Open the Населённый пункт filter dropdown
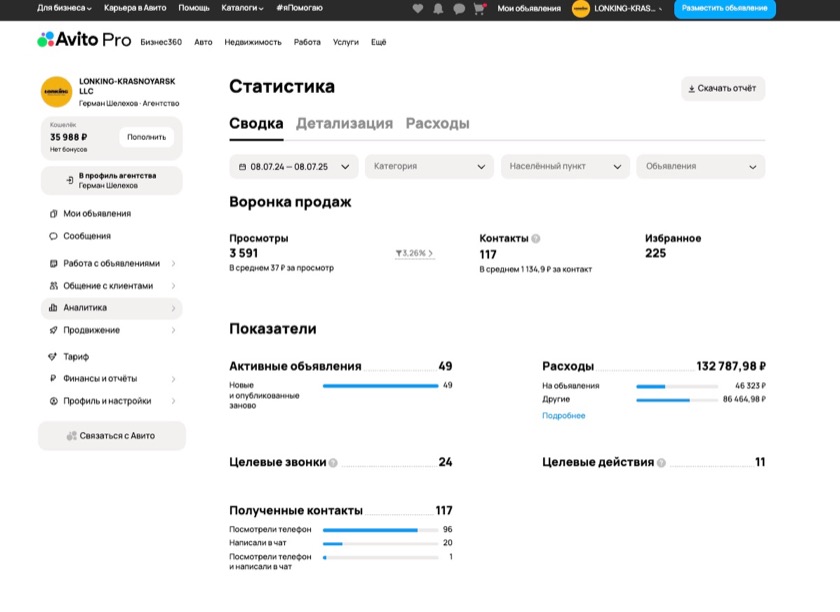This screenshot has width=840, height=612. pos(565,167)
